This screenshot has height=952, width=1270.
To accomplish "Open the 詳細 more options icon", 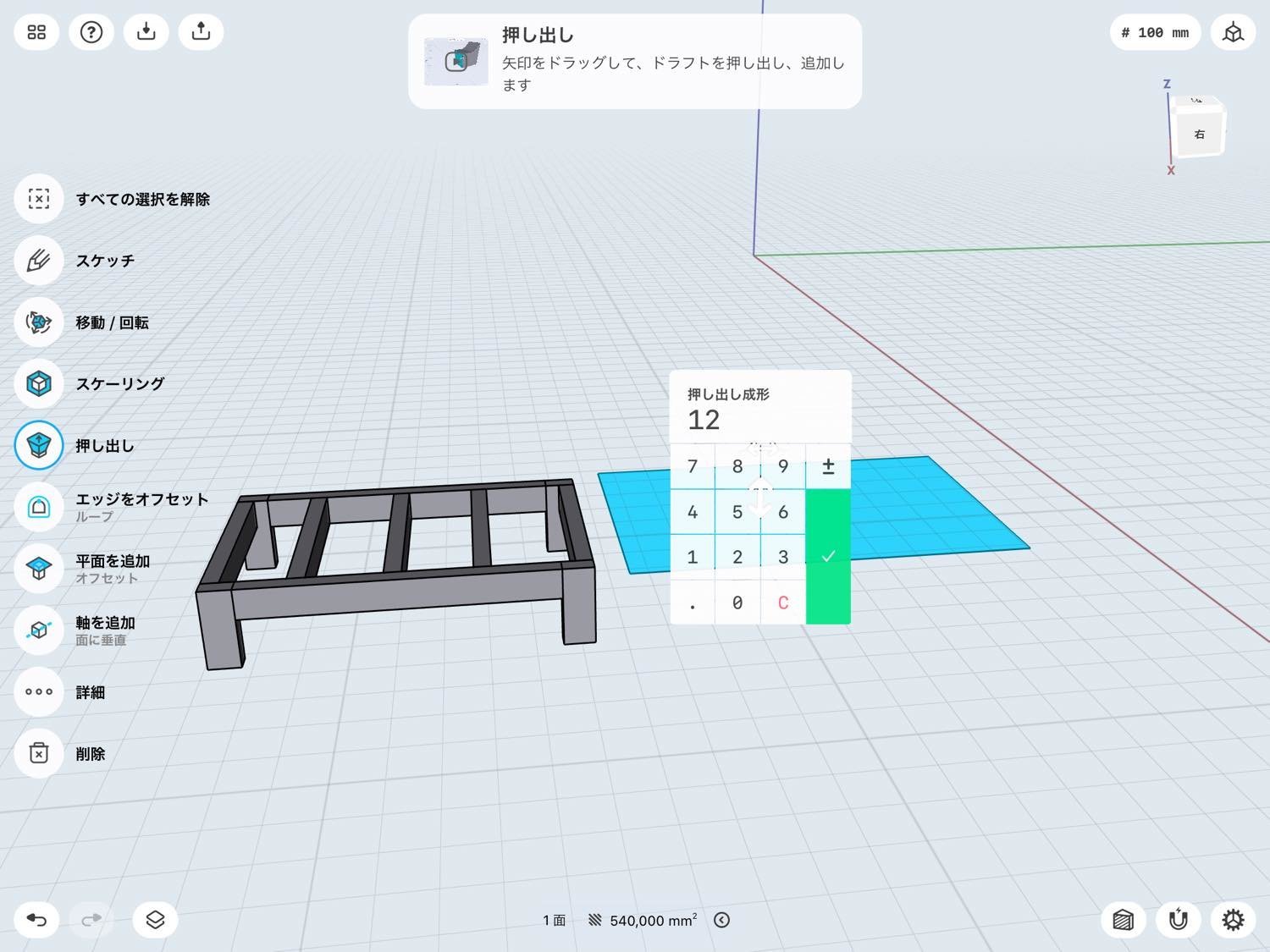I will tap(39, 691).
